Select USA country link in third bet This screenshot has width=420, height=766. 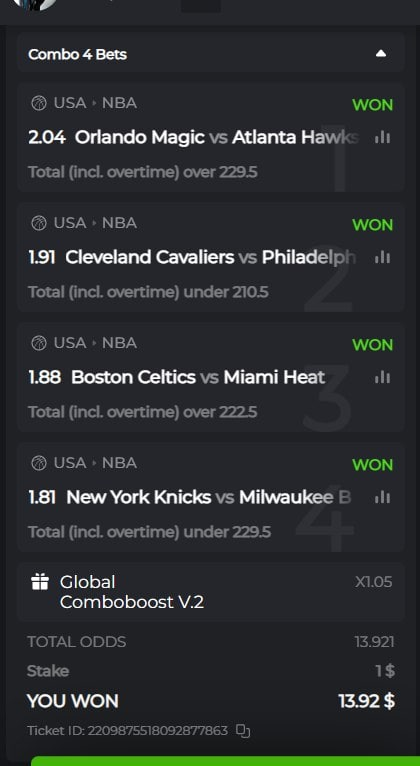point(70,343)
